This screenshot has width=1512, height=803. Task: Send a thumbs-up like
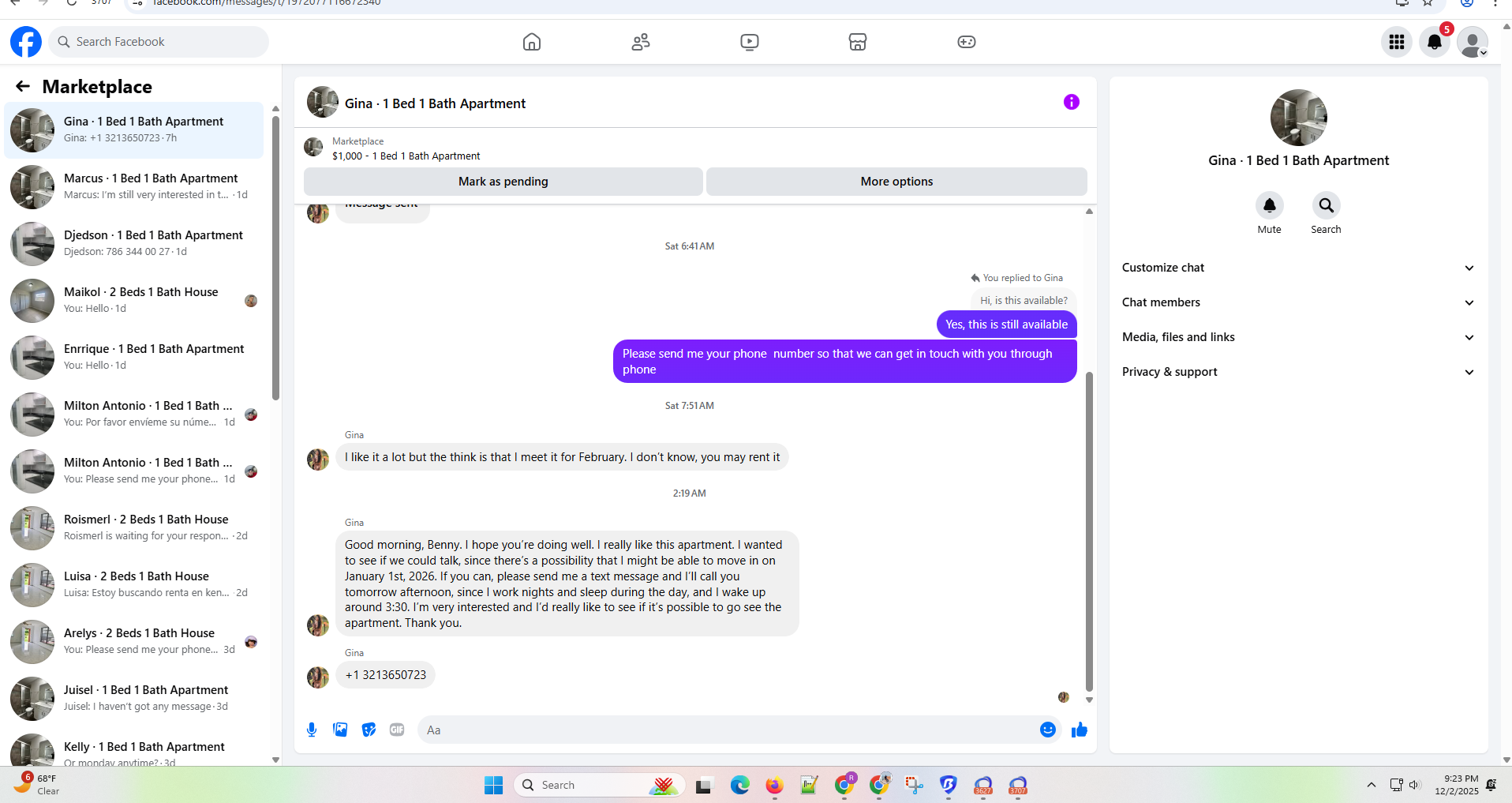click(1079, 730)
